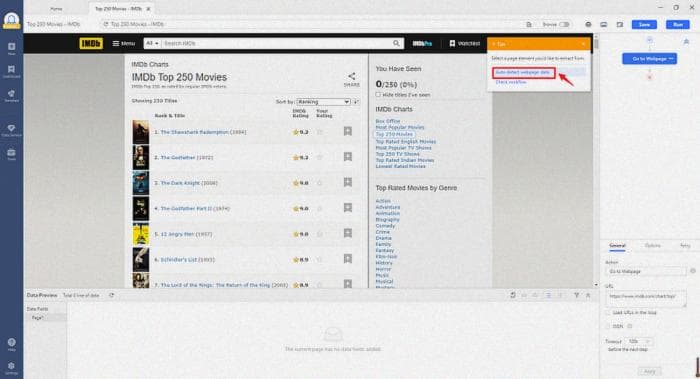Click watchlist bookmark for The Shawshank Redemption
The height and width of the screenshot is (379, 700).
tap(348, 131)
